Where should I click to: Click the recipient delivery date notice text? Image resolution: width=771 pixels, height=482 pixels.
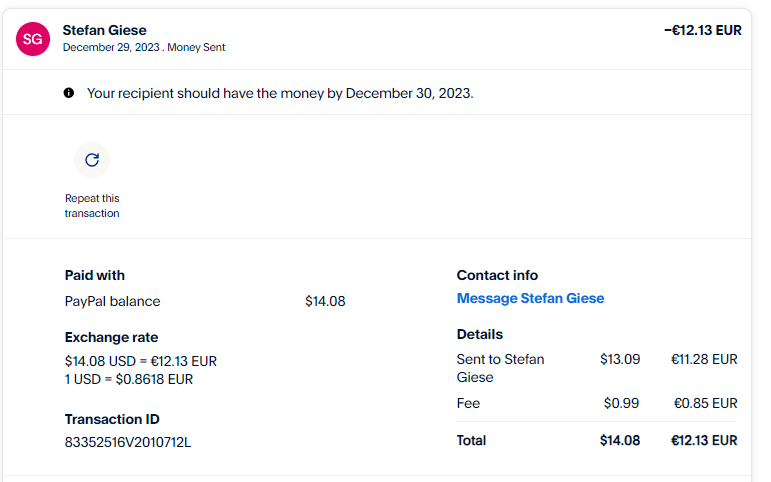tap(280, 93)
